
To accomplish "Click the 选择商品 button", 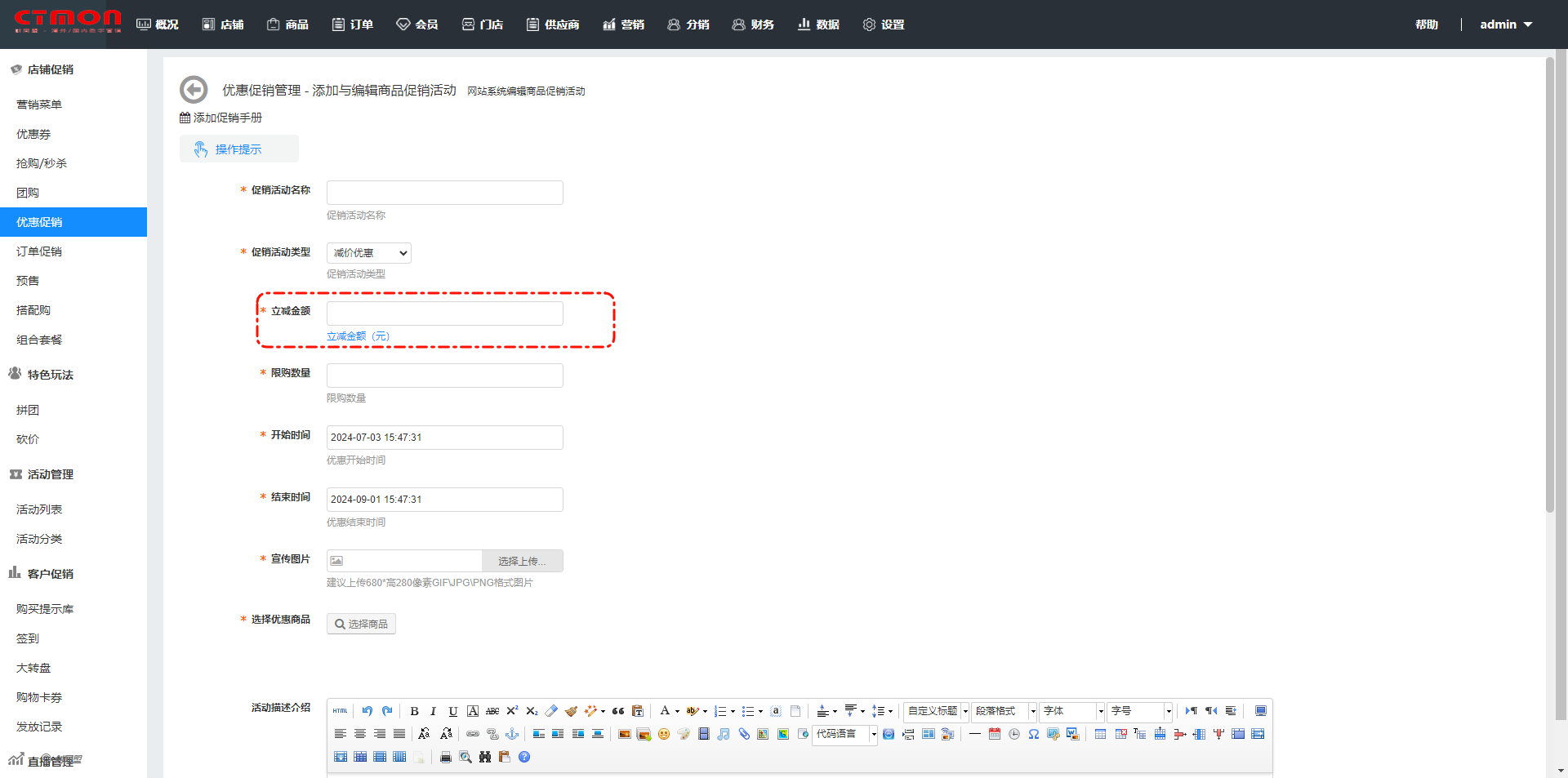I will click(x=361, y=624).
